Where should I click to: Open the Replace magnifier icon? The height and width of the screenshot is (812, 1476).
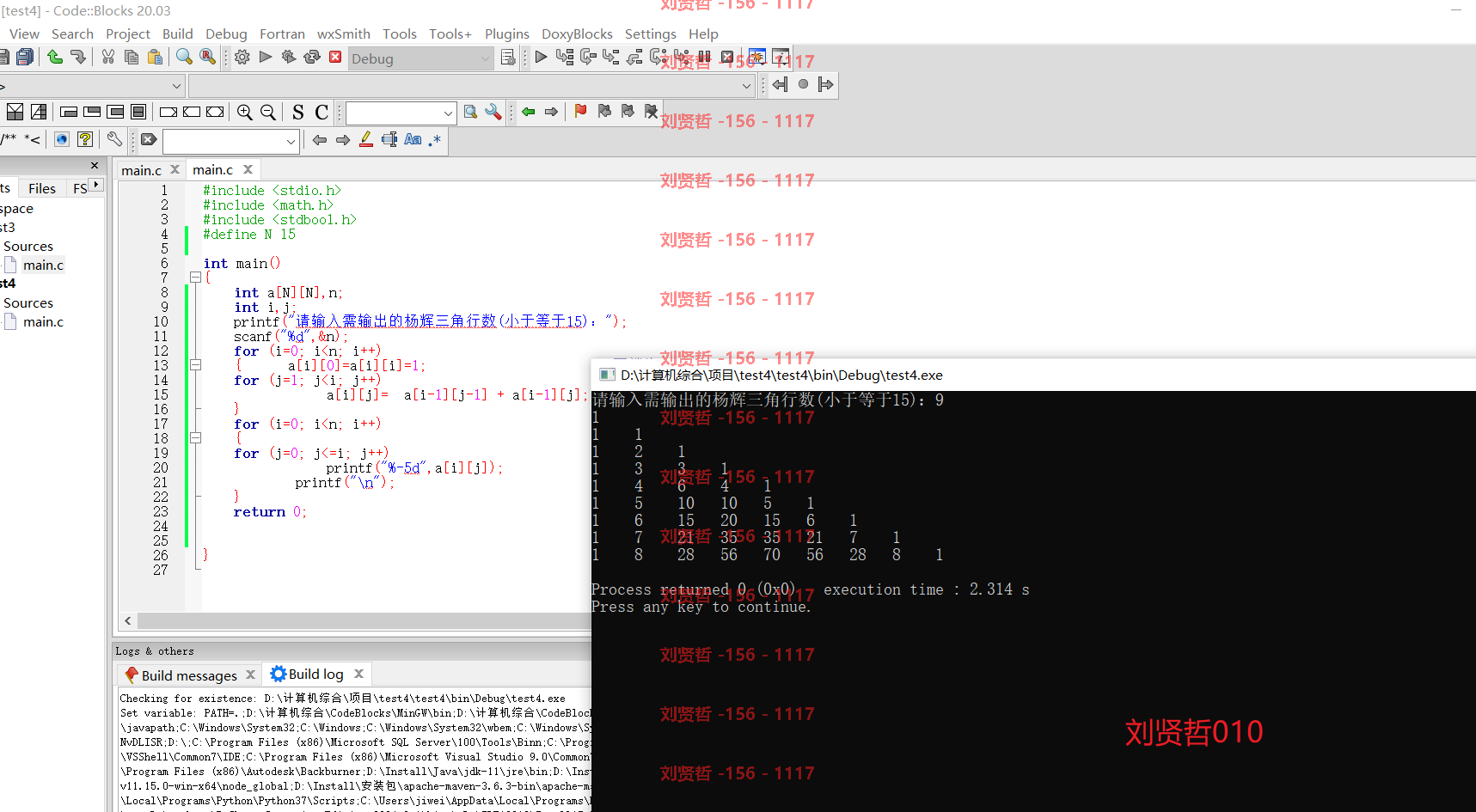pyautogui.click(x=207, y=57)
